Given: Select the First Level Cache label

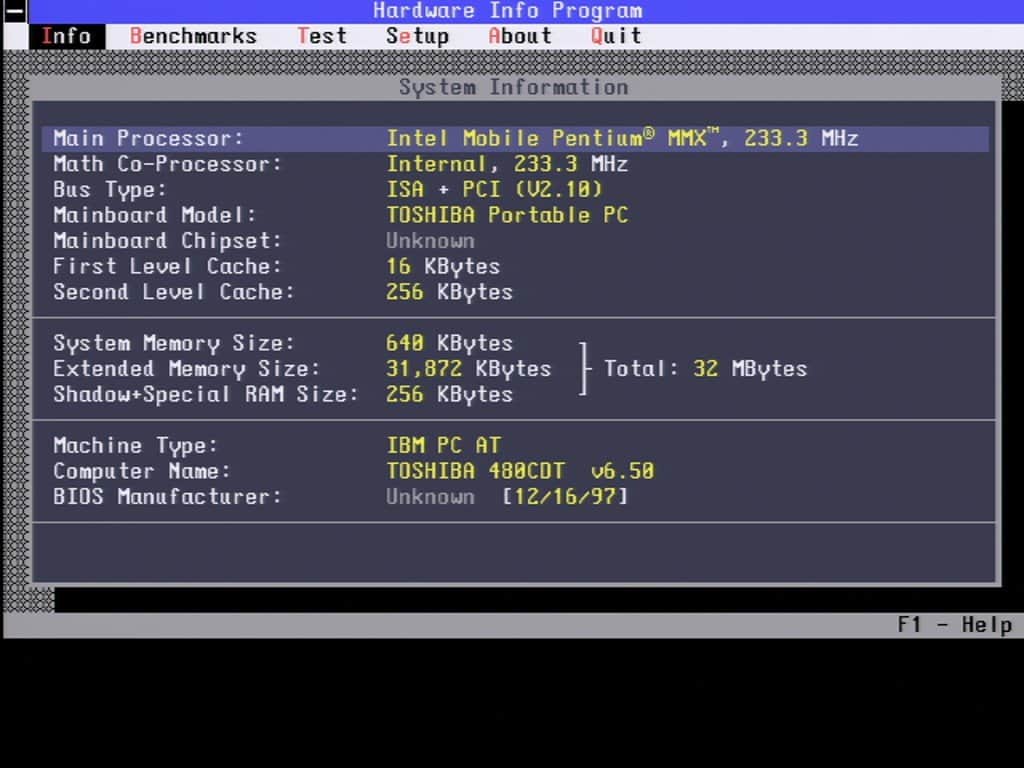Looking at the screenshot, I should [x=168, y=266].
